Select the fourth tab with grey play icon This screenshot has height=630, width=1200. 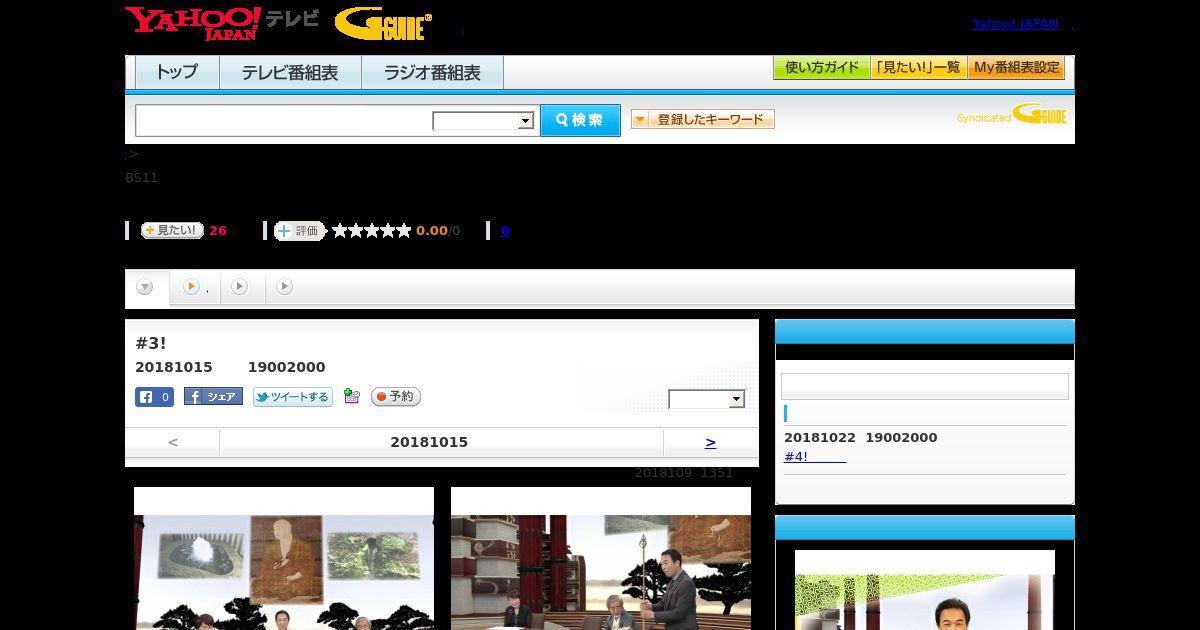click(x=285, y=287)
